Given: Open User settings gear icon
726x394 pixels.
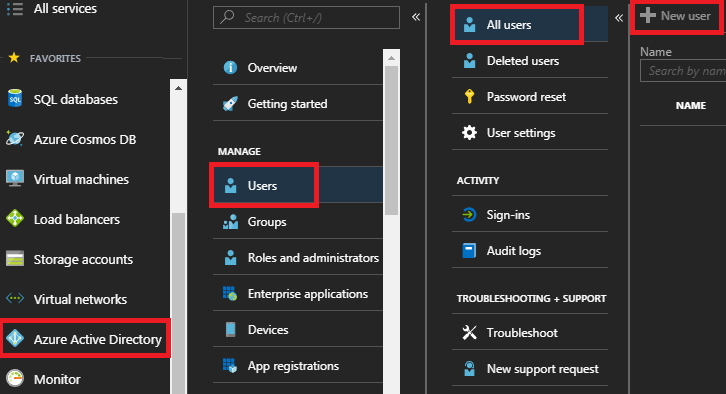Looking at the screenshot, I should 469,132.
